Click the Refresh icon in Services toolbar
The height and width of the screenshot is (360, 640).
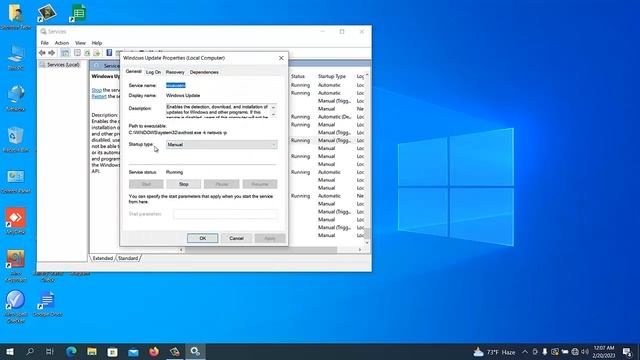[x=87, y=53]
